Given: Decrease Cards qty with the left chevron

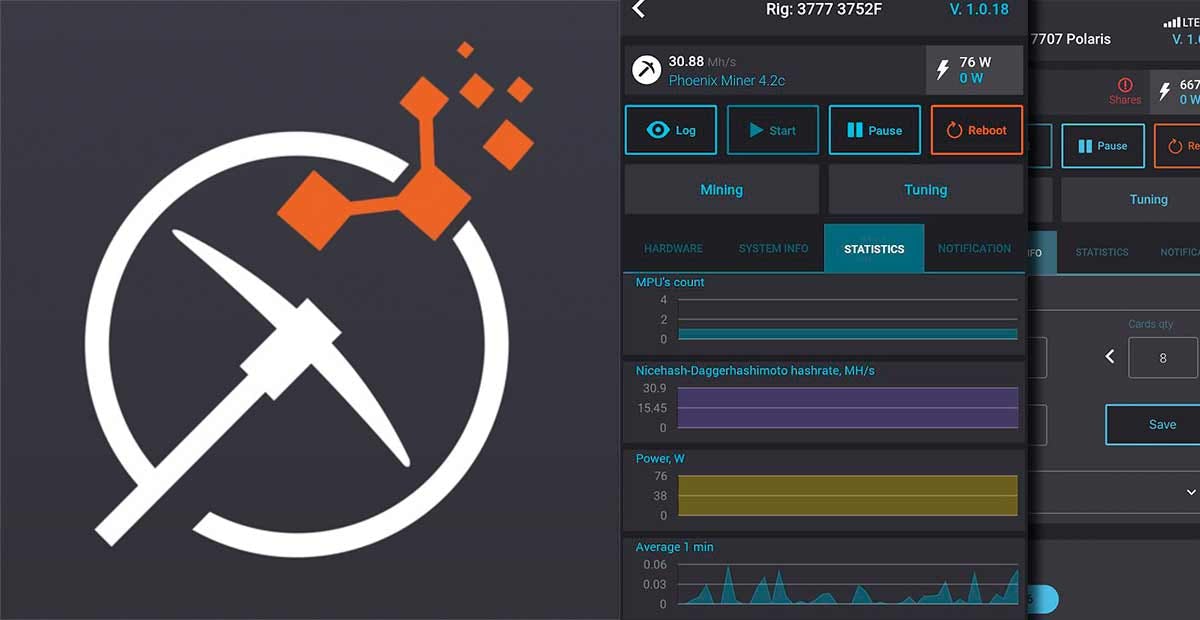Looking at the screenshot, I should [x=1110, y=356].
